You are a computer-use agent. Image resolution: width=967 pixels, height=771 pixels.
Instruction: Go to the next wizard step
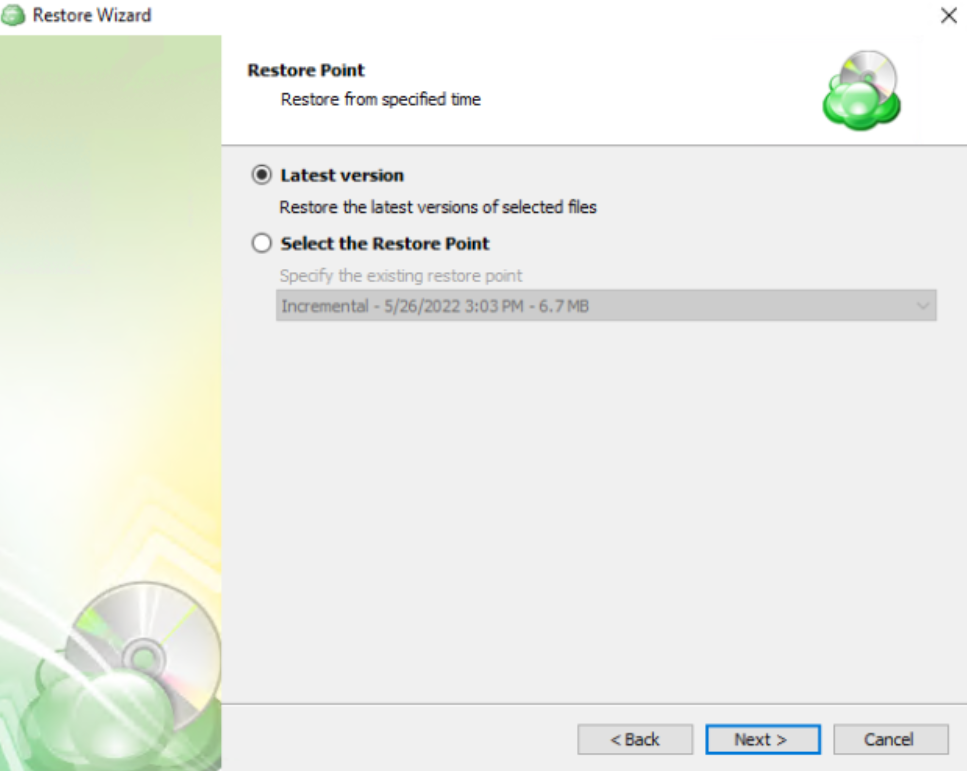pos(763,739)
